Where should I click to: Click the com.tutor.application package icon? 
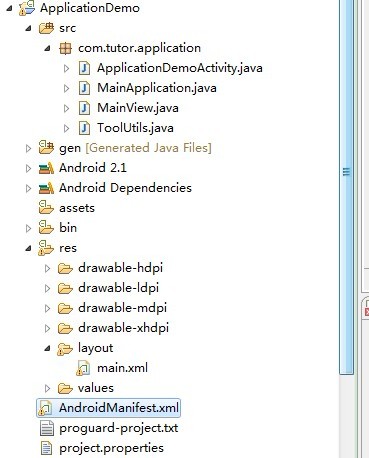point(65,48)
